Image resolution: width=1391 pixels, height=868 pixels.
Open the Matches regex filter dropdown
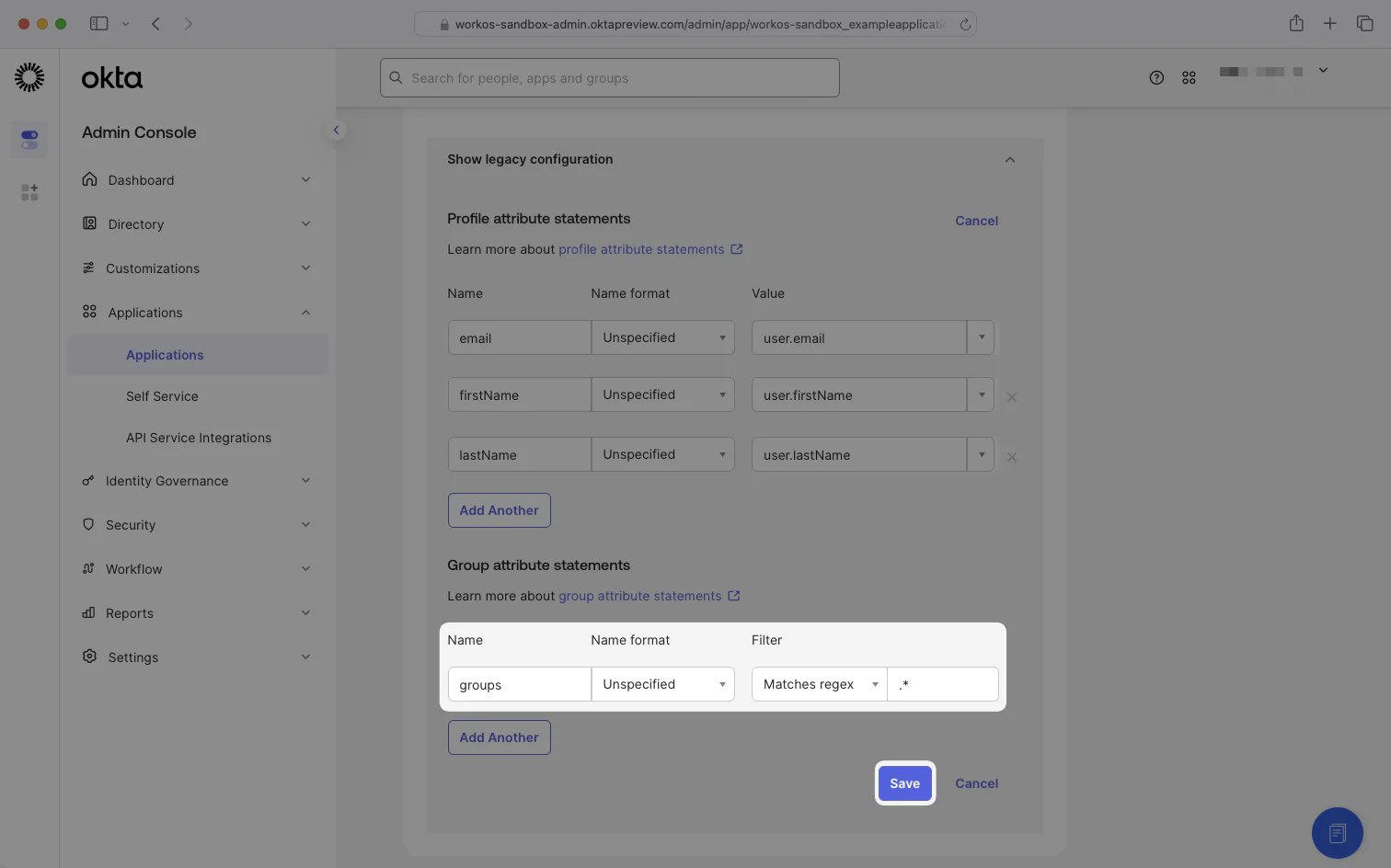[x=819, y=684]
